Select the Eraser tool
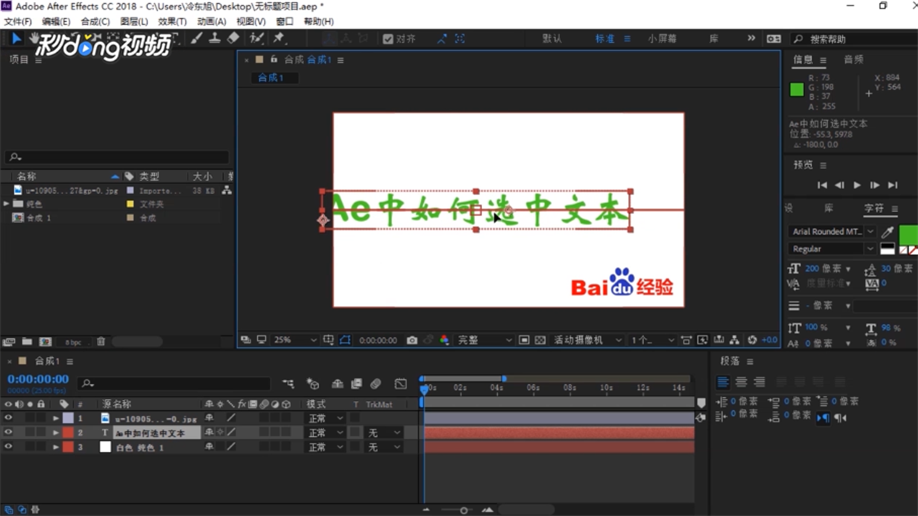This screenshot has height=516, width=918. (x=233, y=39)
